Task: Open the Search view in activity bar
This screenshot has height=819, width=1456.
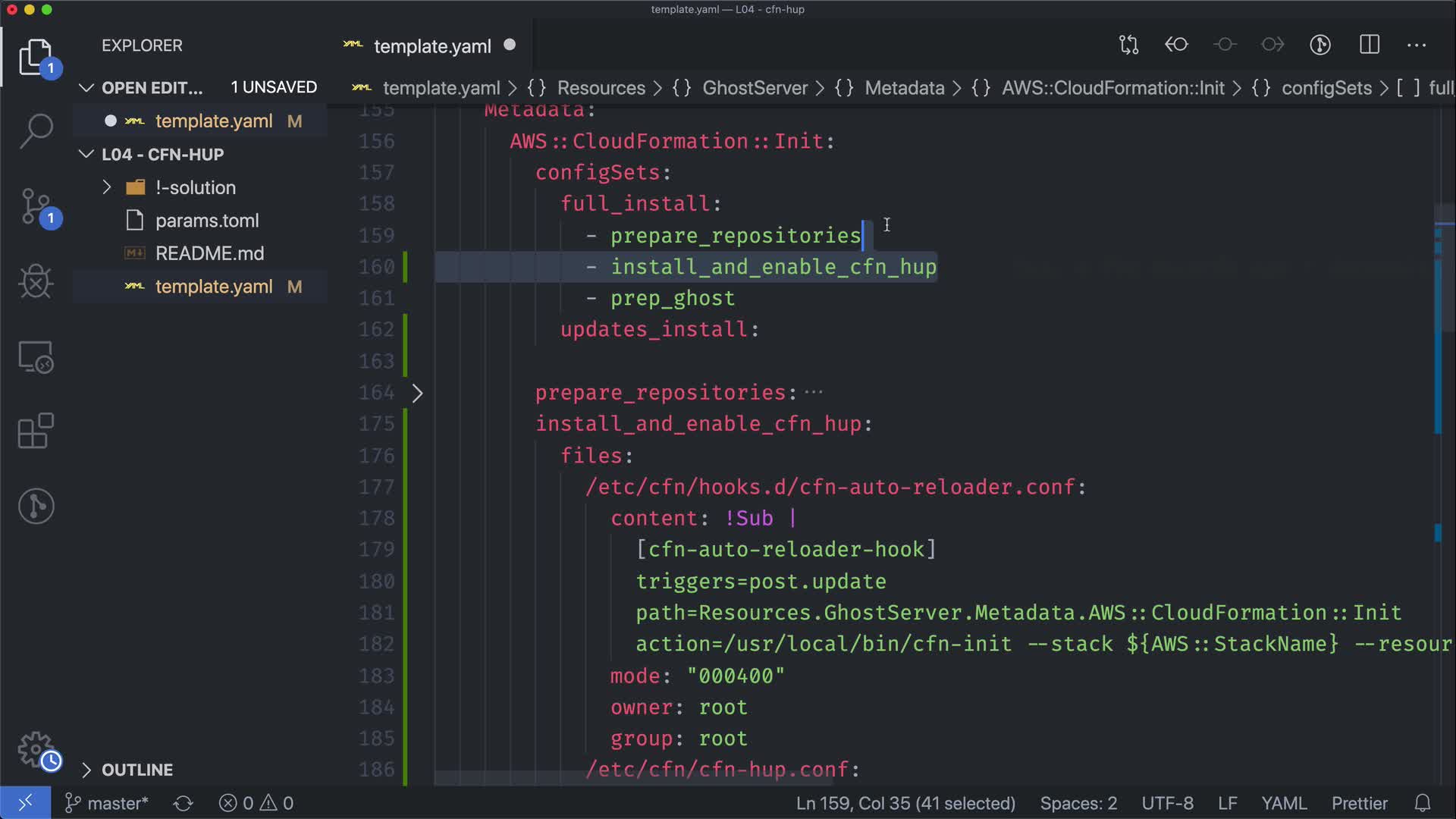Action: (x=36, y=131)
